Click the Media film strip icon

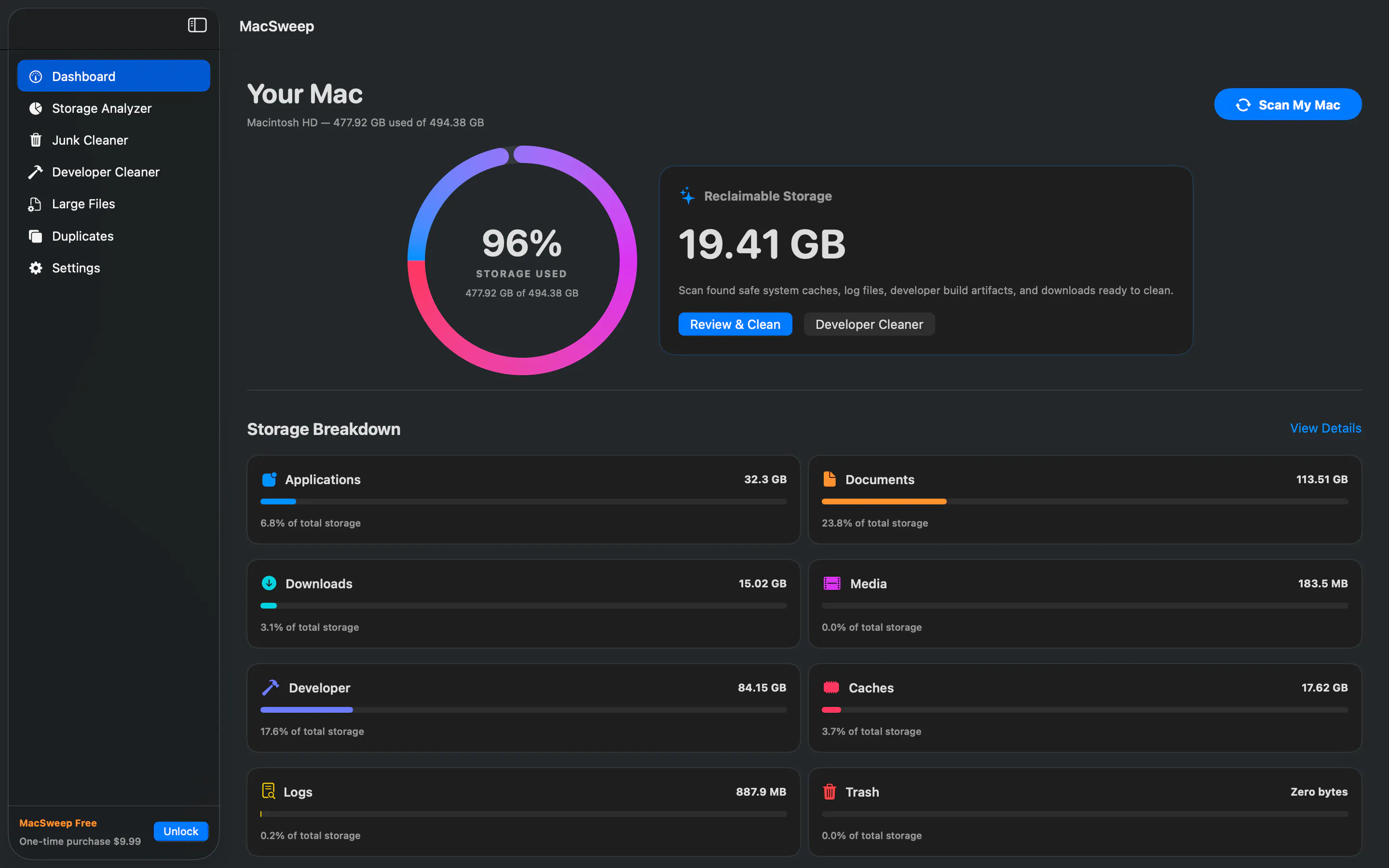click(x=831, y=583)
